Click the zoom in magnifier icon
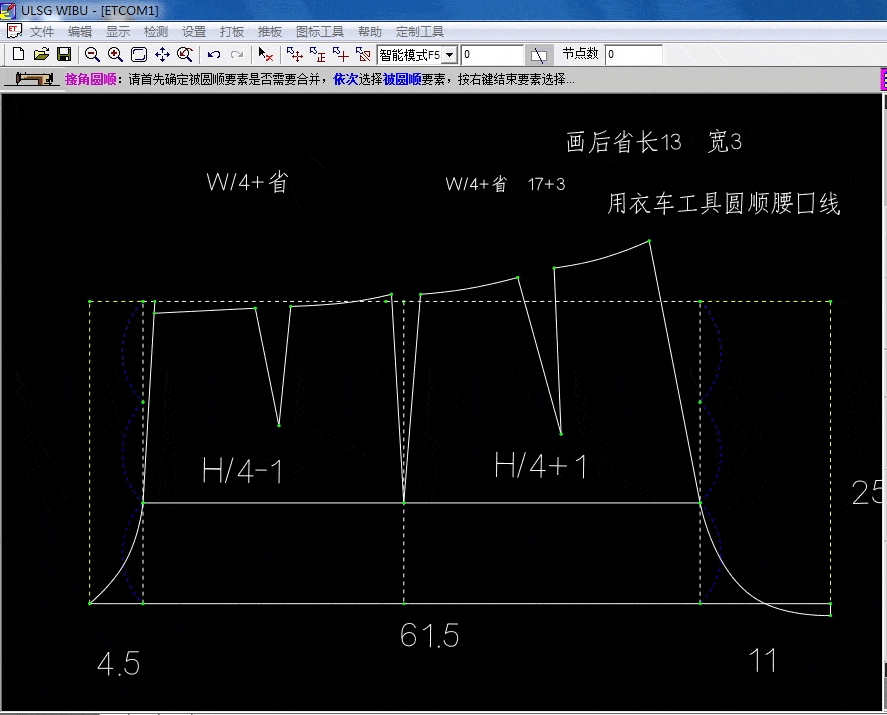Screen dimensions: 887x715 115,54
